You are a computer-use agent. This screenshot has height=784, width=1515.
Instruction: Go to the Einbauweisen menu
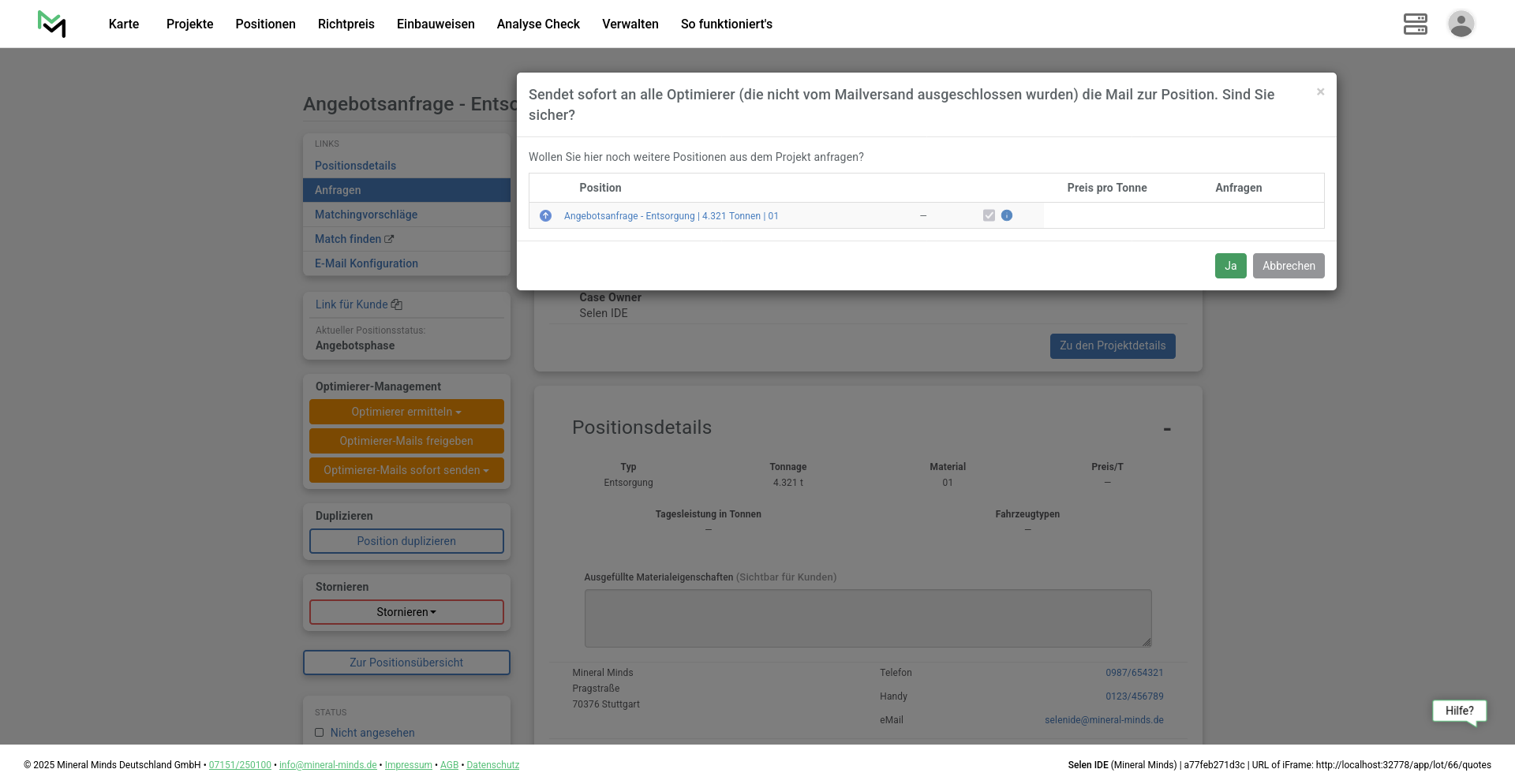[x=436, y=24]
